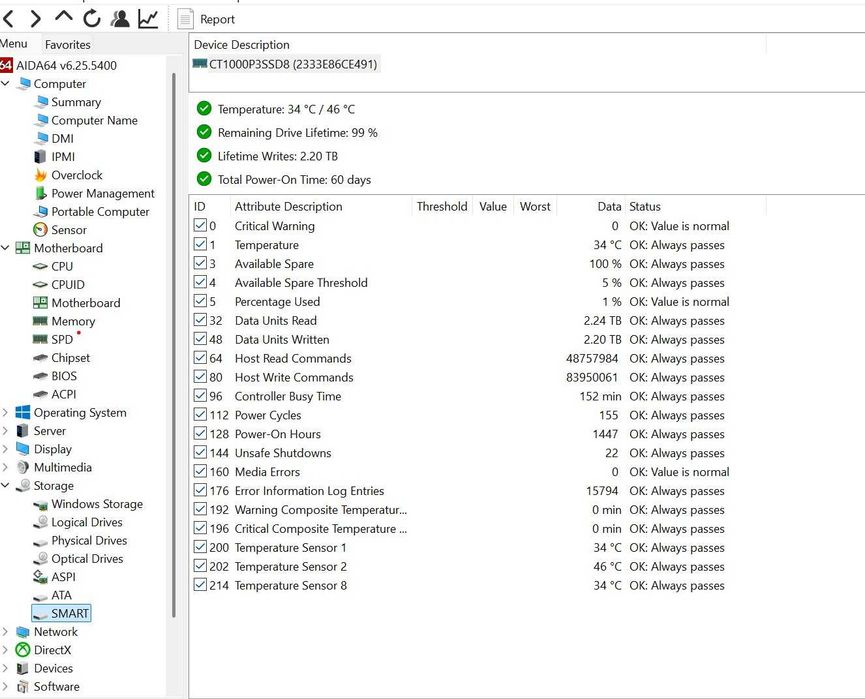This screenshot has height=699, width=865.
Task: Open the graph chart icon in the toolbar
Action: click(148, 19)
